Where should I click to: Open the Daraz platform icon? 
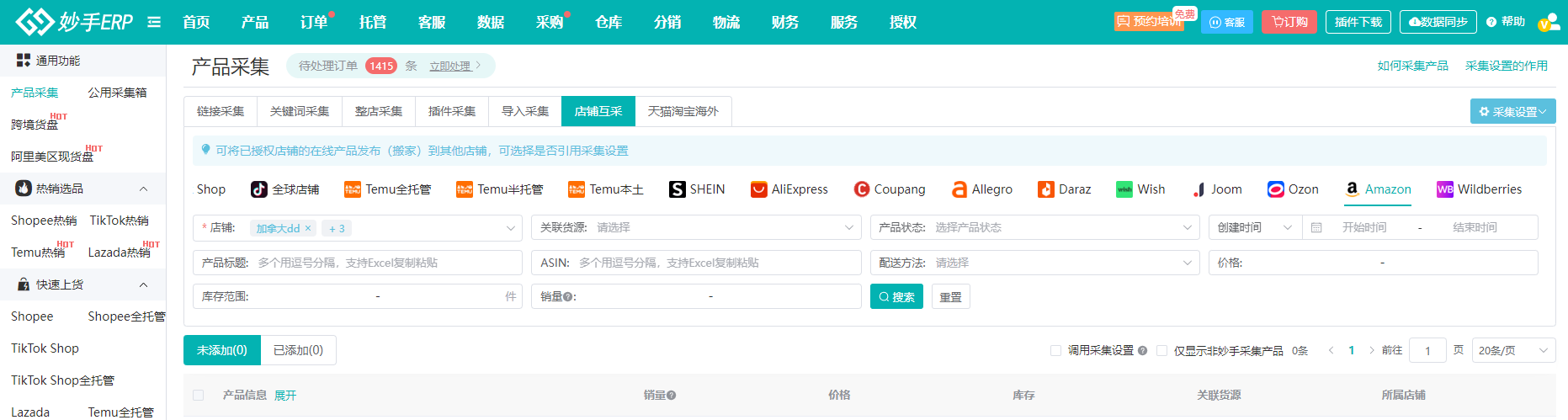(x=1045, y=189)
